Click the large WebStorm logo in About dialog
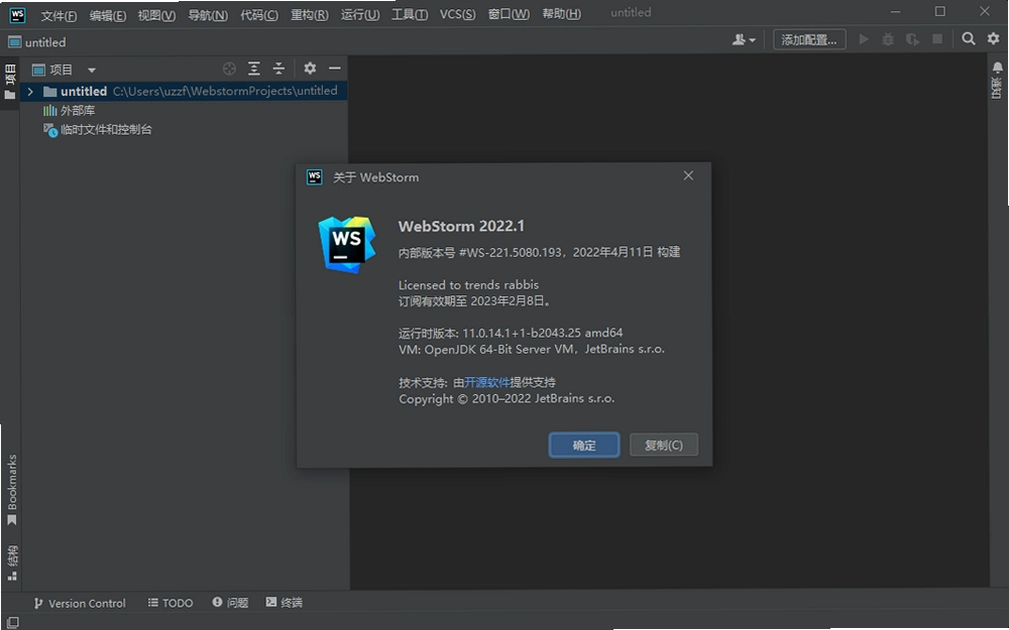Viewport: 1009px width, 630px height. 347,245
